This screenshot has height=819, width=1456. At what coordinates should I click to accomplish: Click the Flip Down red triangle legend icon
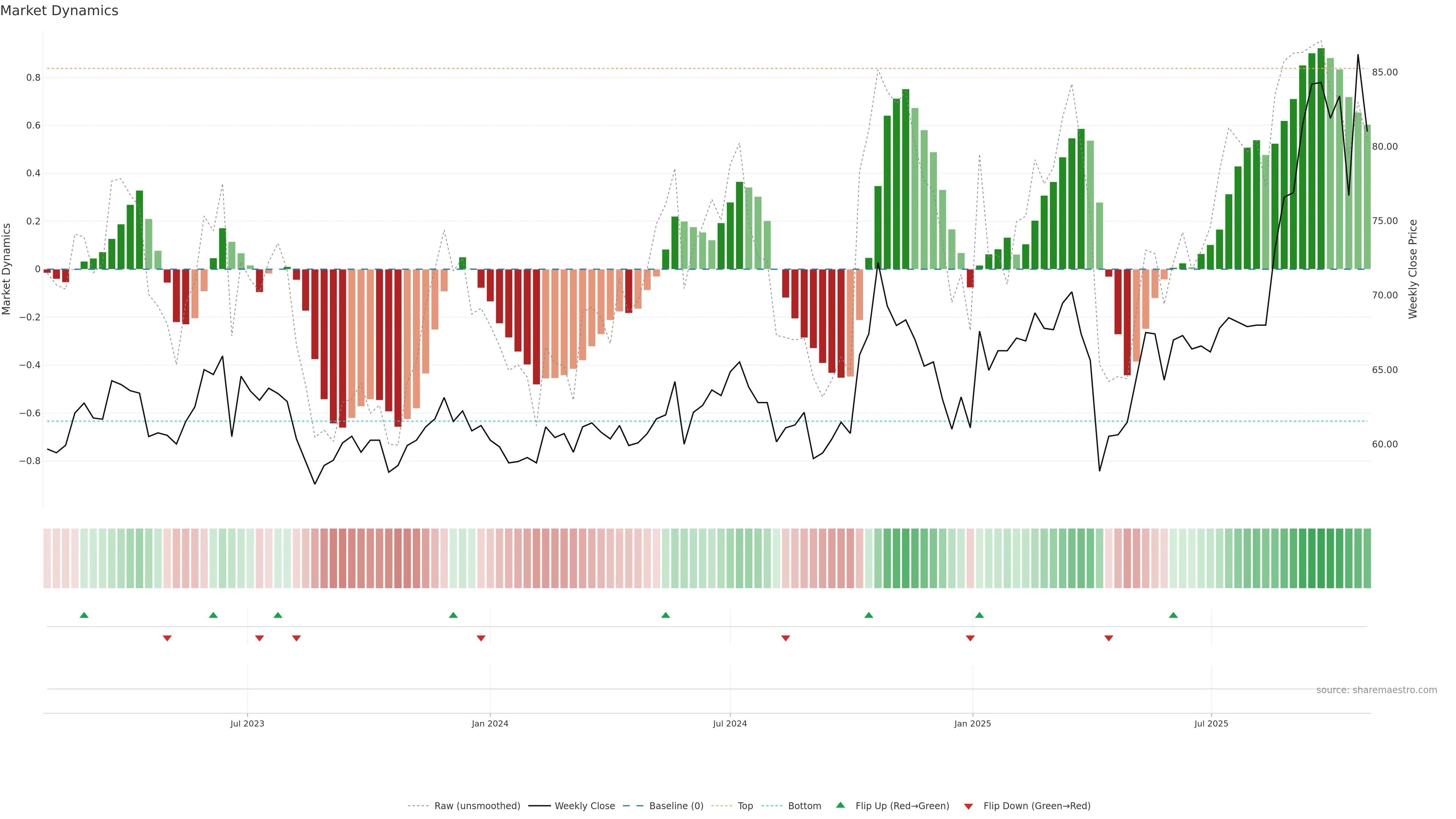point(968,806)
